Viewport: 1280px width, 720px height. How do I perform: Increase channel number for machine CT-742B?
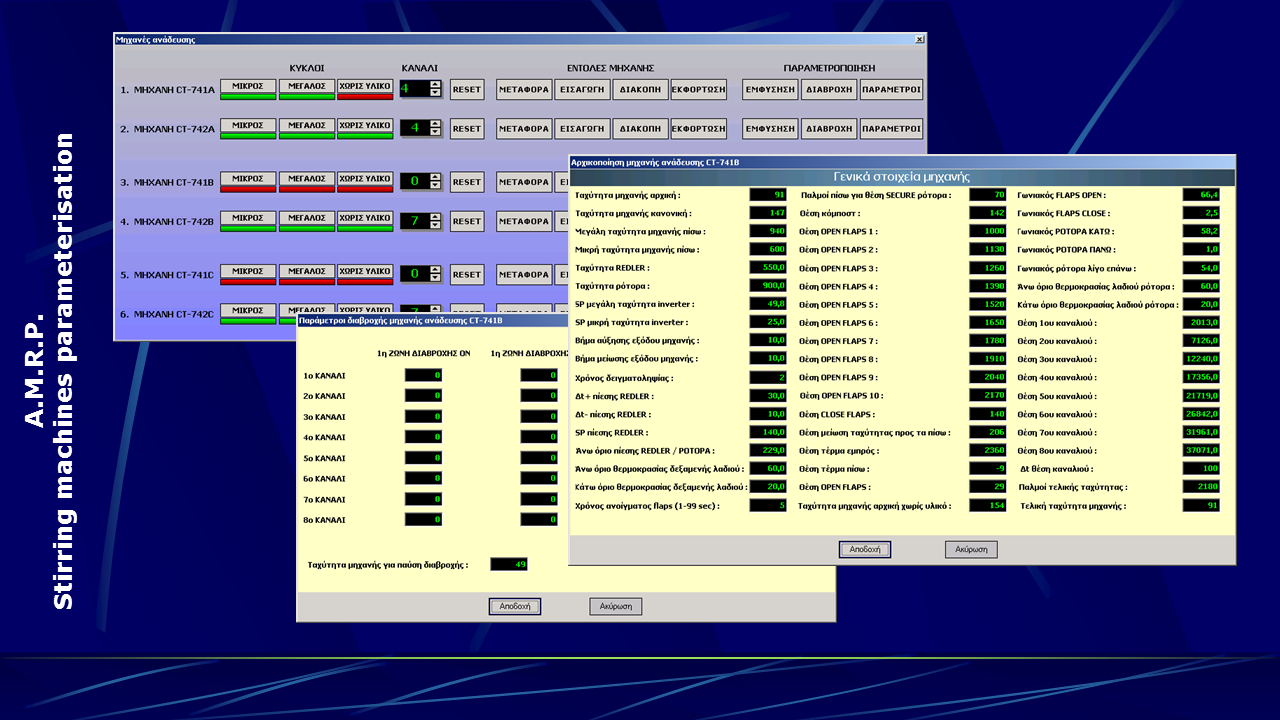(x=435, y=217)
